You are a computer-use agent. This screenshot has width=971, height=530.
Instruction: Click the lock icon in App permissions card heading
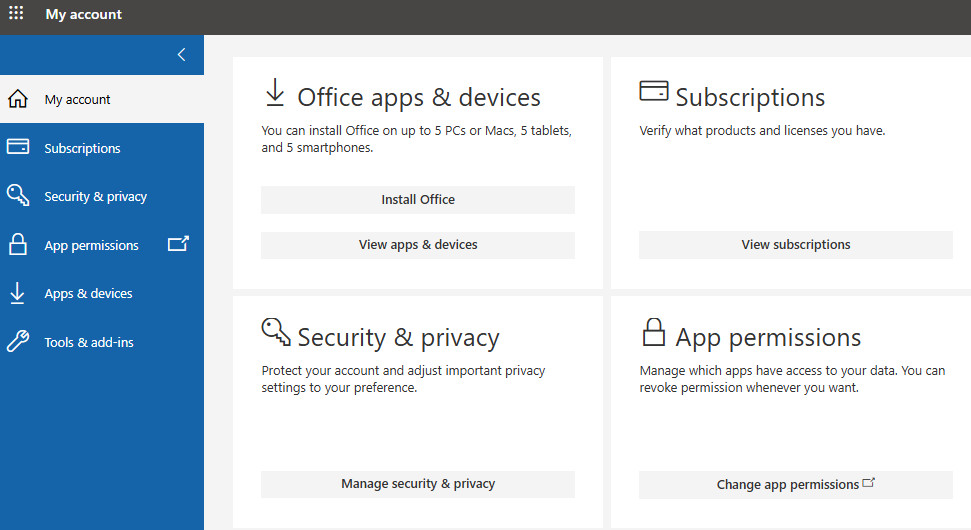(x=653, y=332)
